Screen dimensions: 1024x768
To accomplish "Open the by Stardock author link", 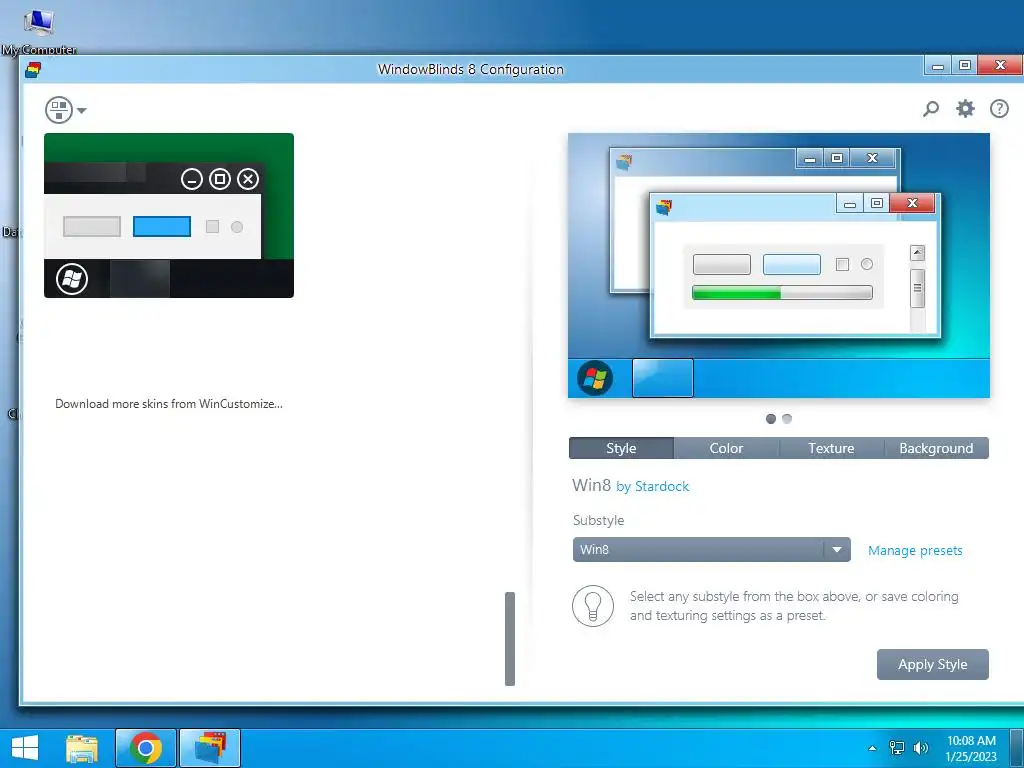I will 652,487.
